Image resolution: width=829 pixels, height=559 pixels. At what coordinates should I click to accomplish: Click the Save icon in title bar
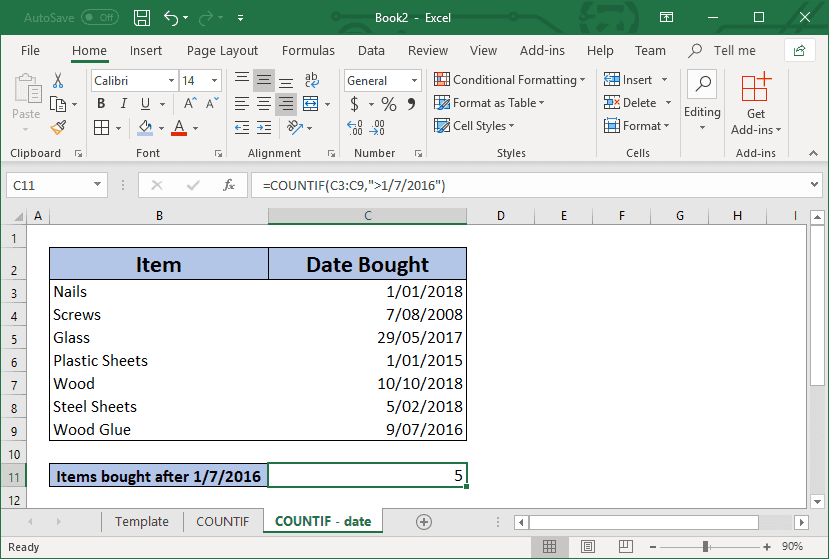pos(142,17)
